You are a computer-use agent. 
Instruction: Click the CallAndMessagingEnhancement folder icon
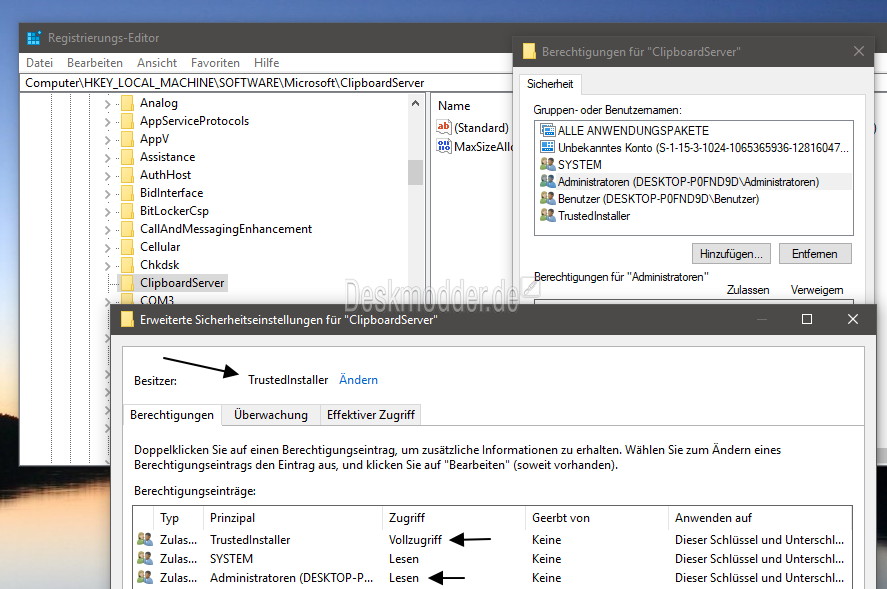128,229
